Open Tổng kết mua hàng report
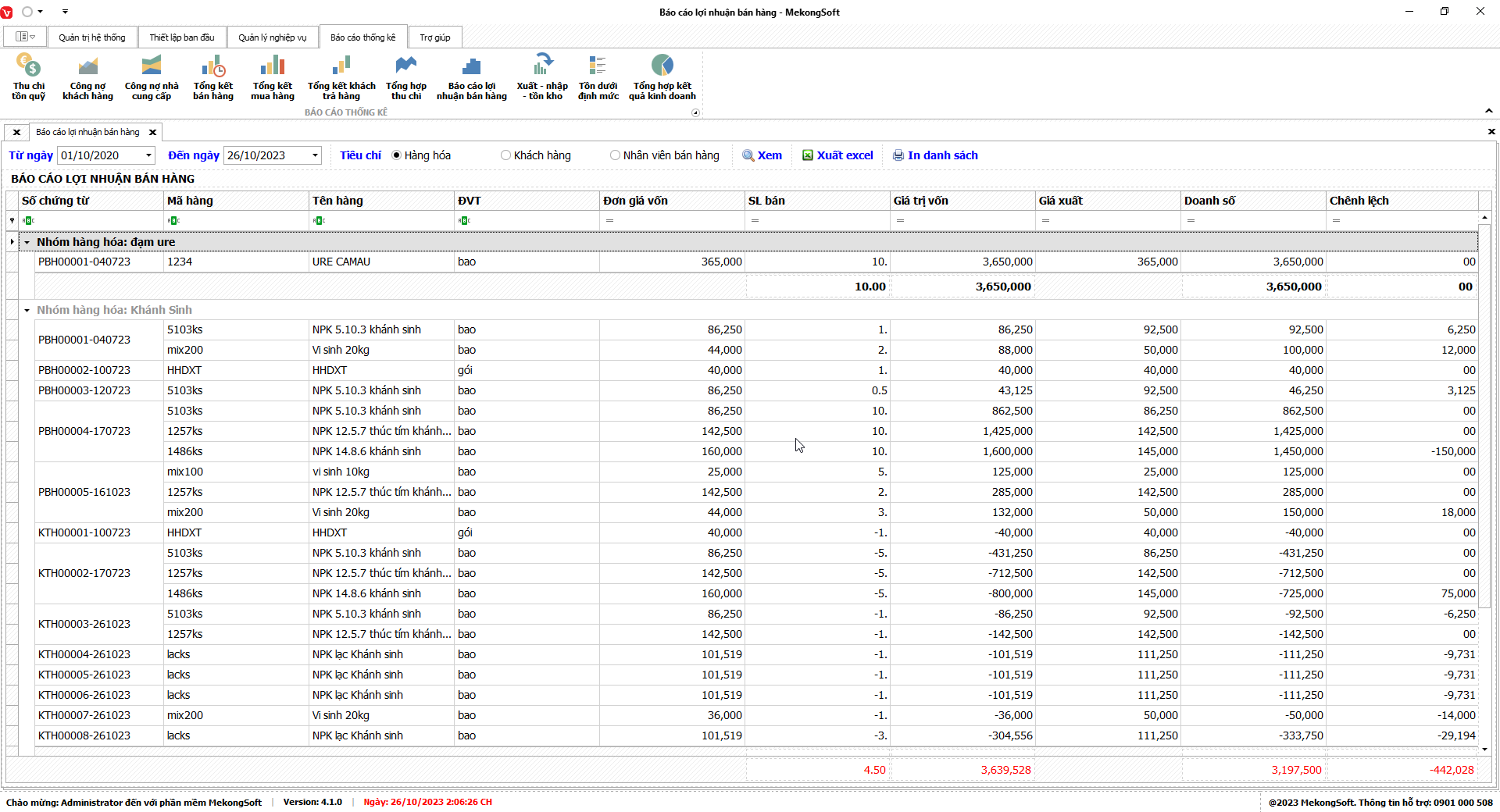1500x812 pixels. click(x=272, y=77)
